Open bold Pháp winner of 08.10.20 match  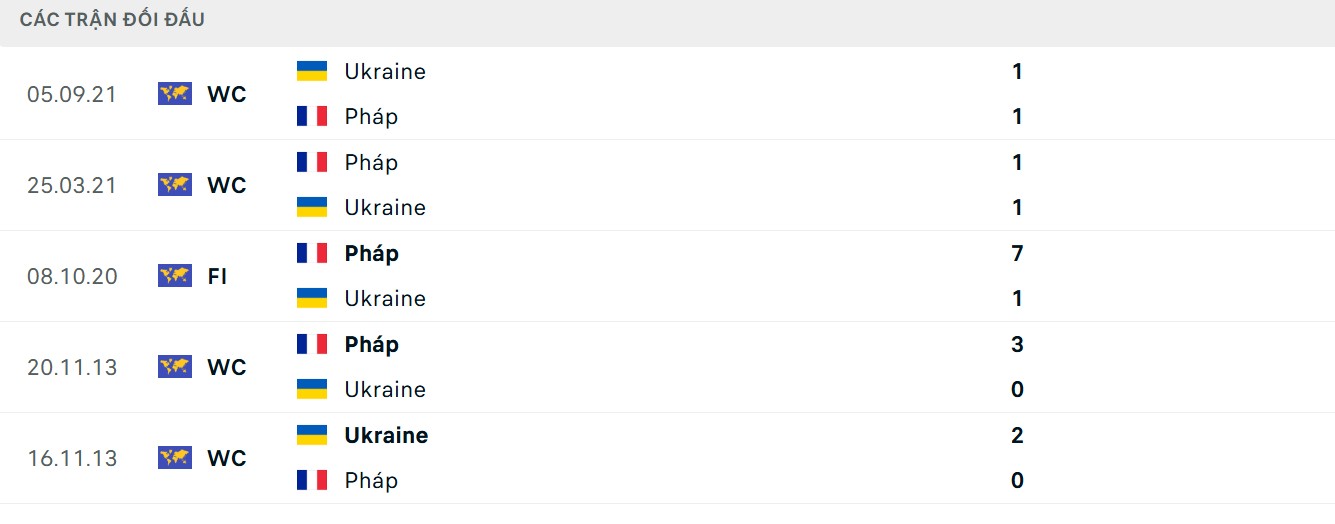(x=372, y=253)
